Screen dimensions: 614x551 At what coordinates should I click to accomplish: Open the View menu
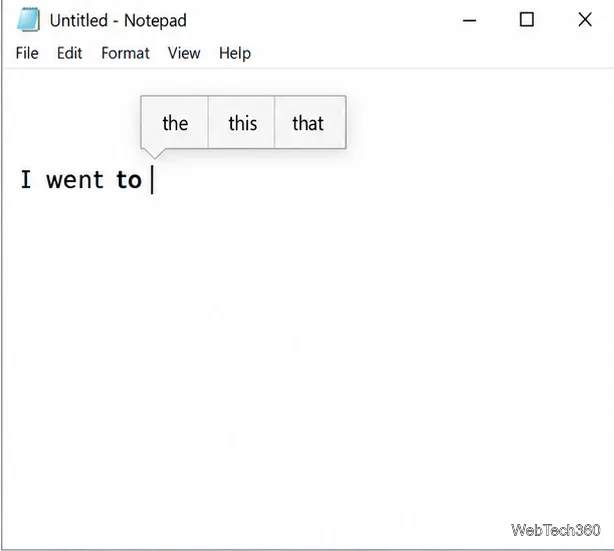pos(184,53)
